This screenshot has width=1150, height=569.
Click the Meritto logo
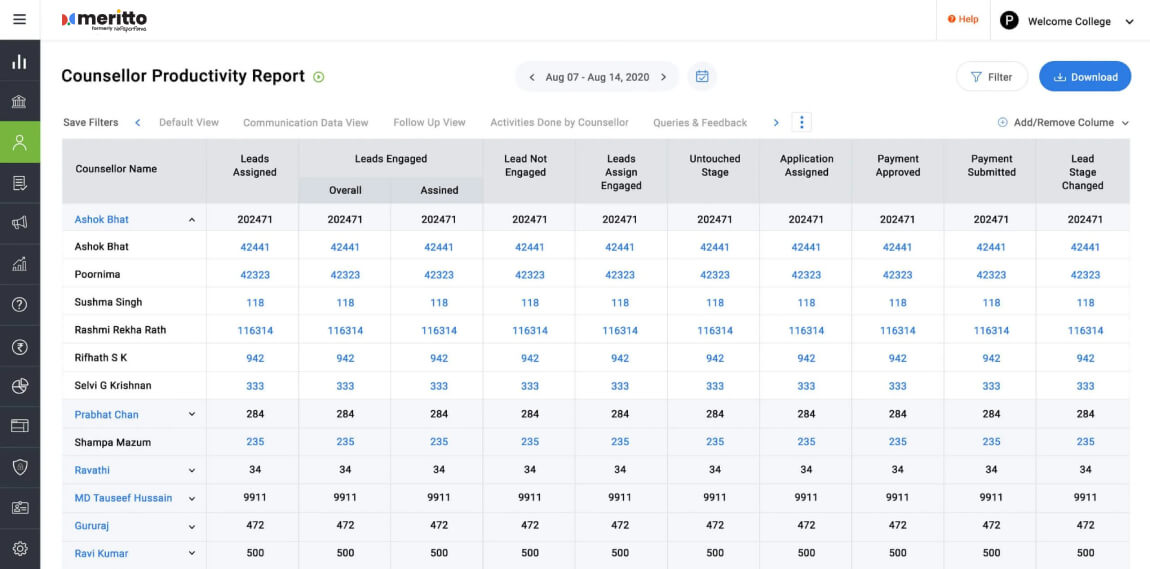[104, 21]
